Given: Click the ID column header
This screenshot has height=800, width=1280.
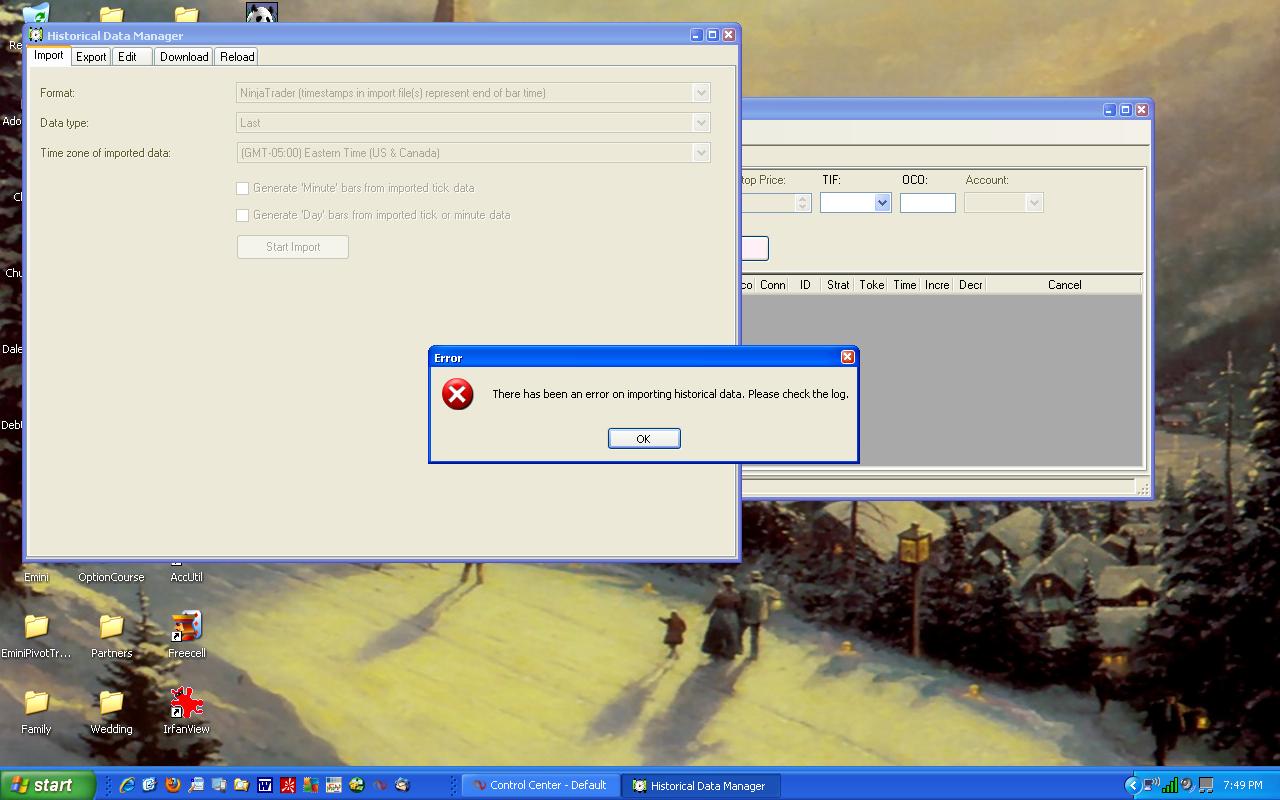Looking at the screenshot, I should [805, 285].
